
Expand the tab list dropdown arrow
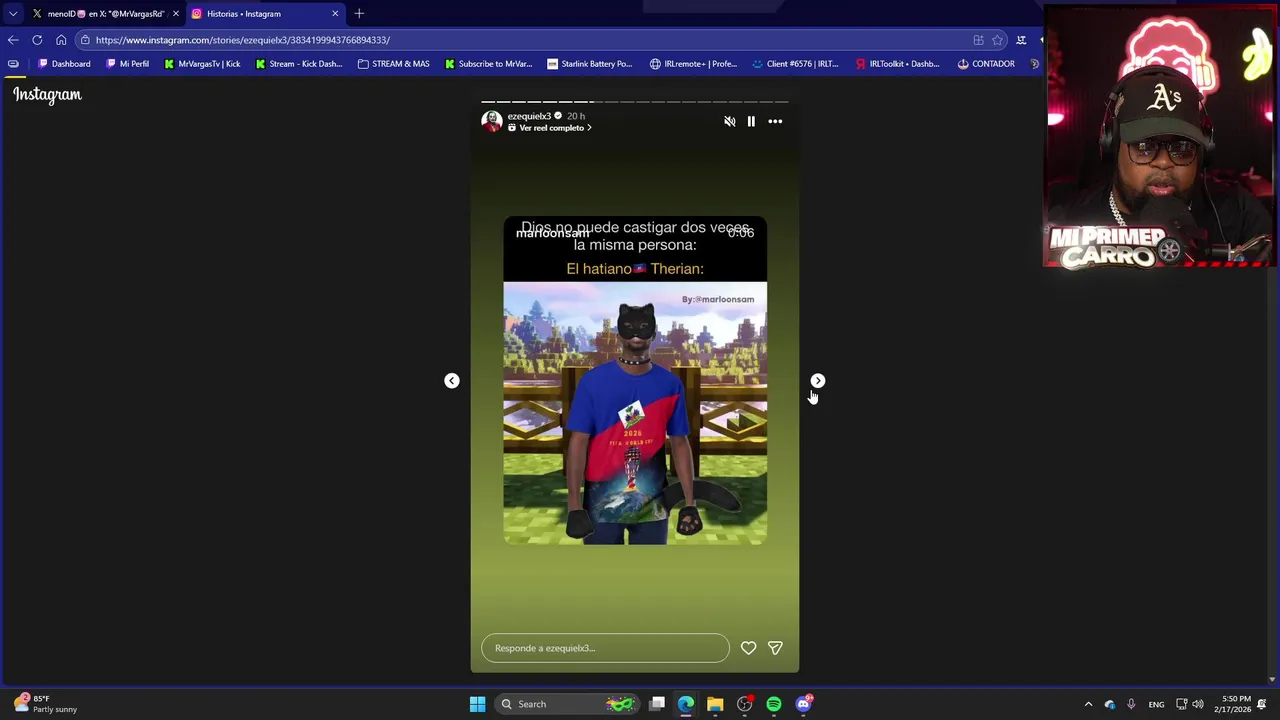(x=12, y=14)
